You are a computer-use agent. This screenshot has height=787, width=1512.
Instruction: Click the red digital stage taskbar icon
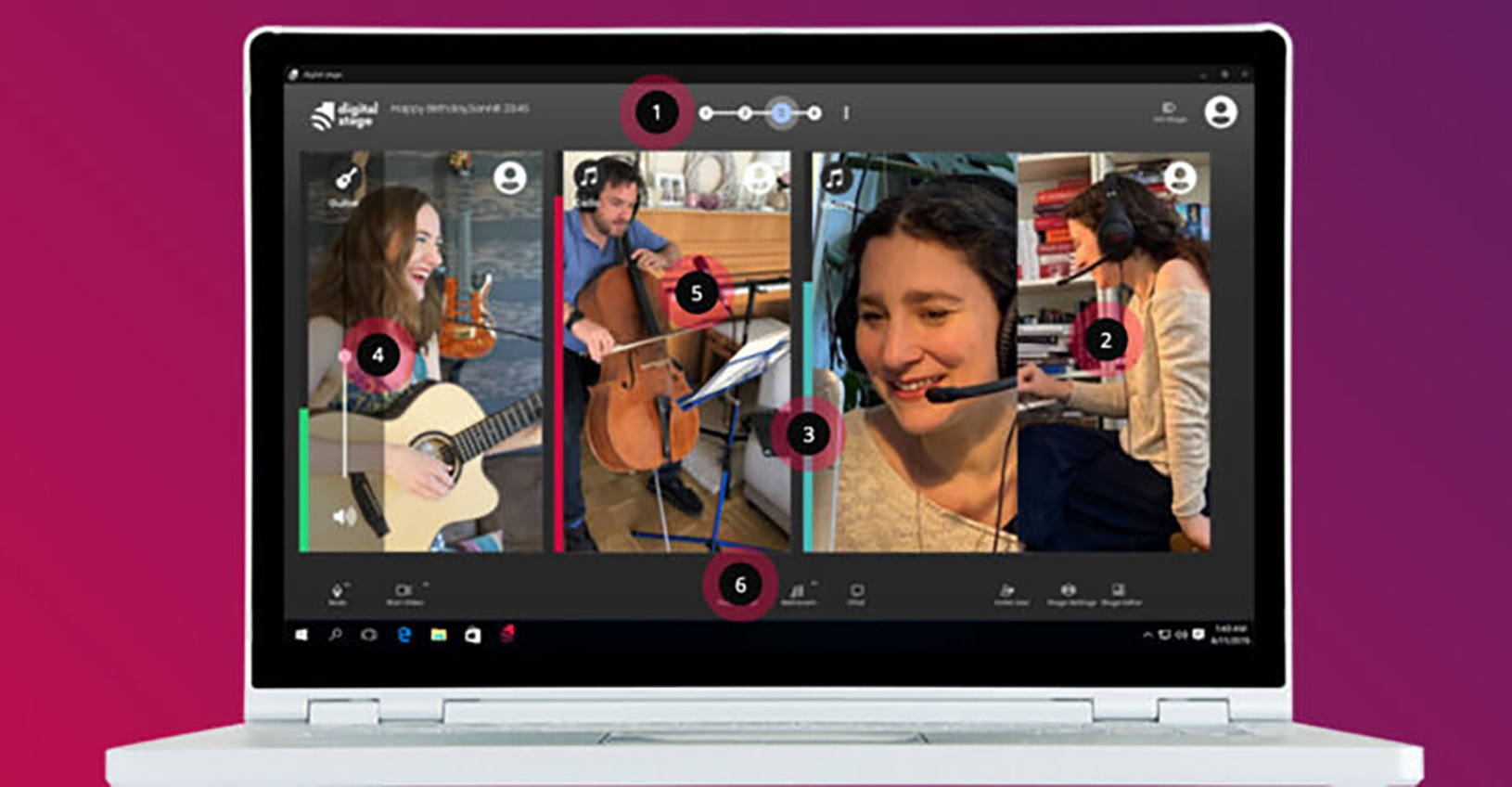506,634
